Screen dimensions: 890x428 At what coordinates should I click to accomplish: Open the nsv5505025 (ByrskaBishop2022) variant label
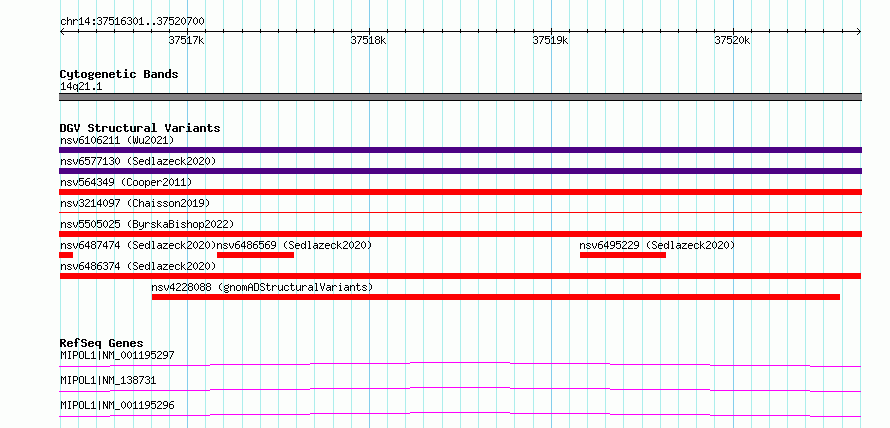tap(147, 224)
